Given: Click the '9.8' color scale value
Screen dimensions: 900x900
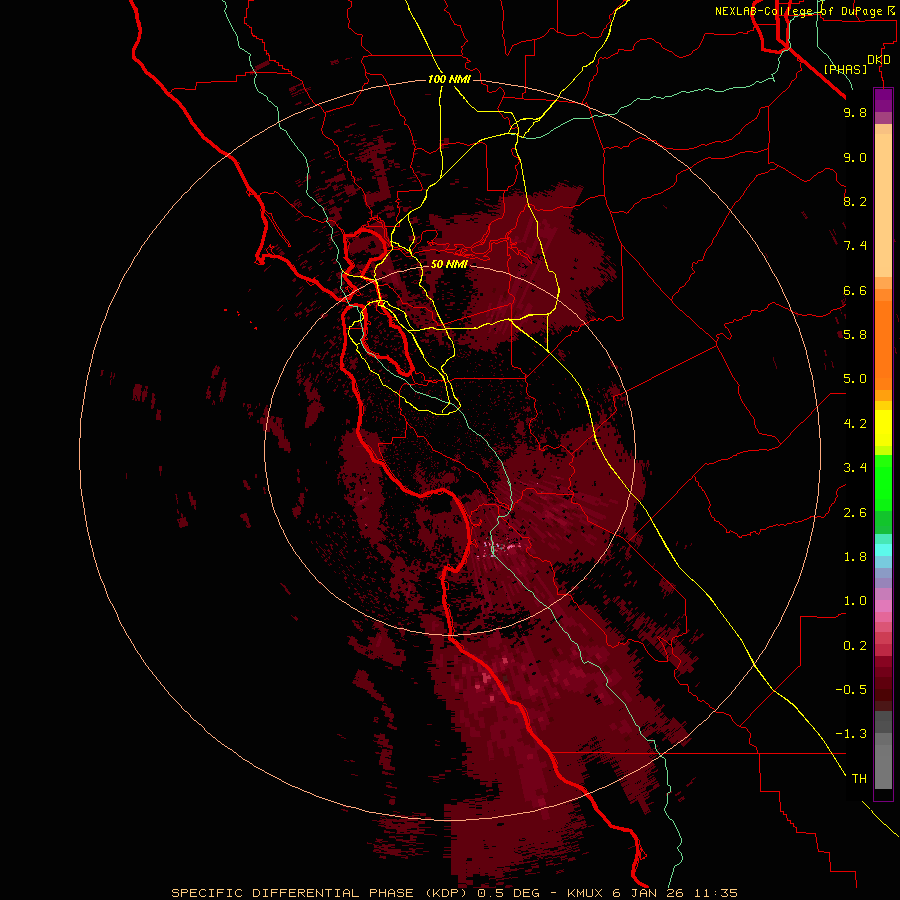Looking at the screenshot, I should [x=855, y=112].
